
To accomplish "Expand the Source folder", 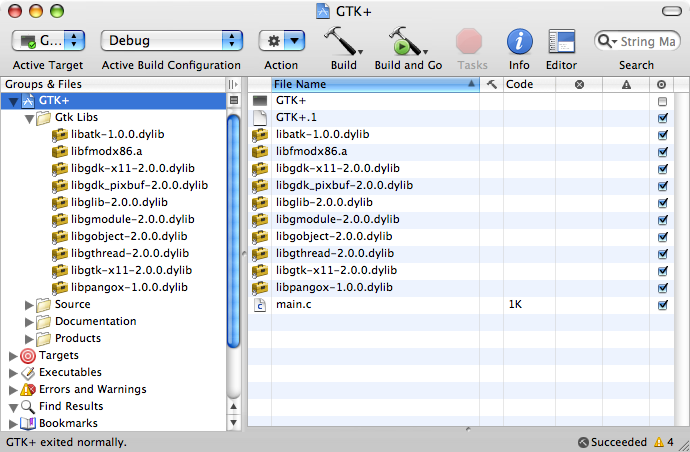I will click(29, 304).
